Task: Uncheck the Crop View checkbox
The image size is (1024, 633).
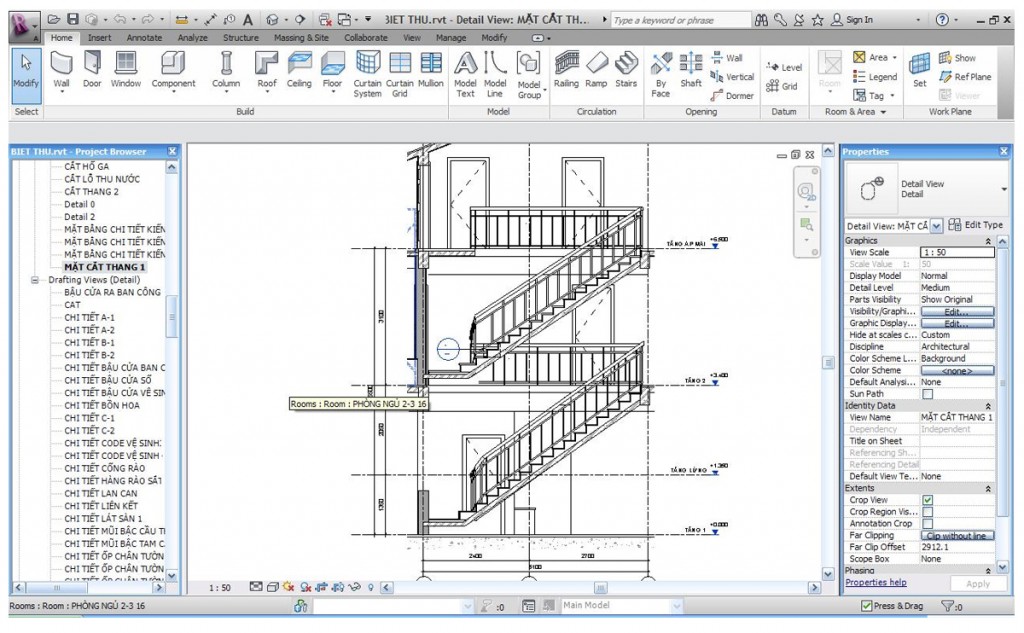Action: 926,500
